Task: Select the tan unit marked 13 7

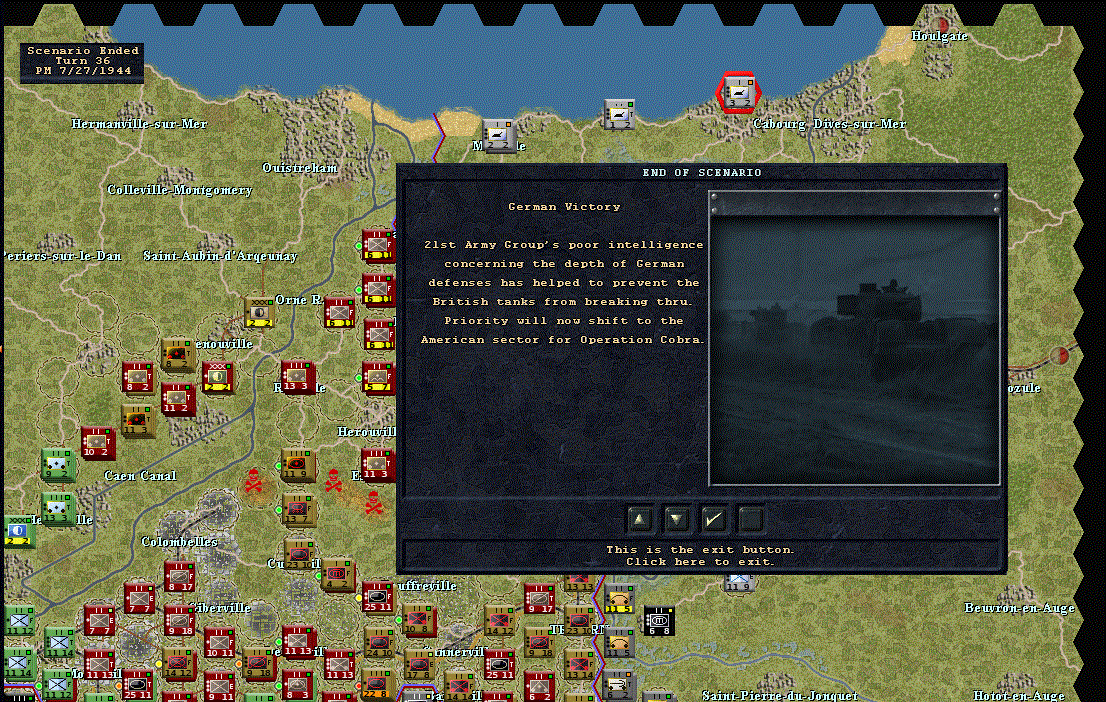Action: 297,509
